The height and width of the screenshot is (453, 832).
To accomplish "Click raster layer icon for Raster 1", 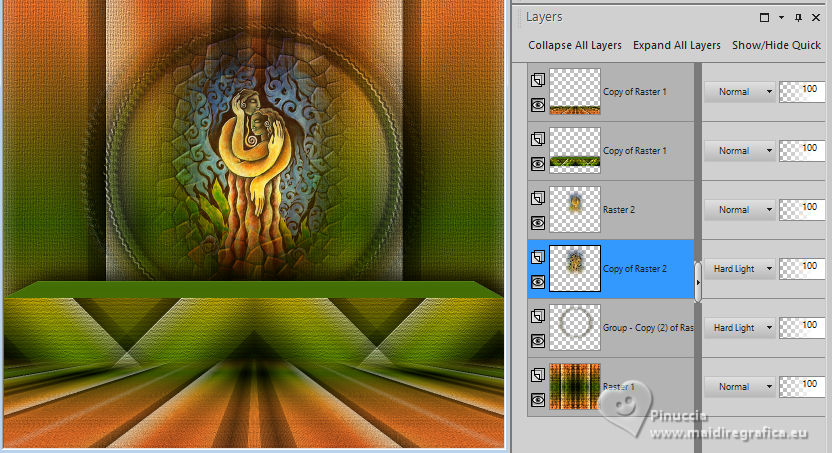I will point(538,374).
